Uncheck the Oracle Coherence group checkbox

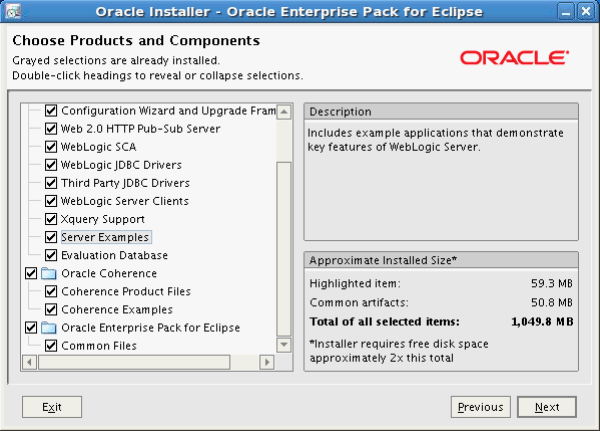pos(31,273)
